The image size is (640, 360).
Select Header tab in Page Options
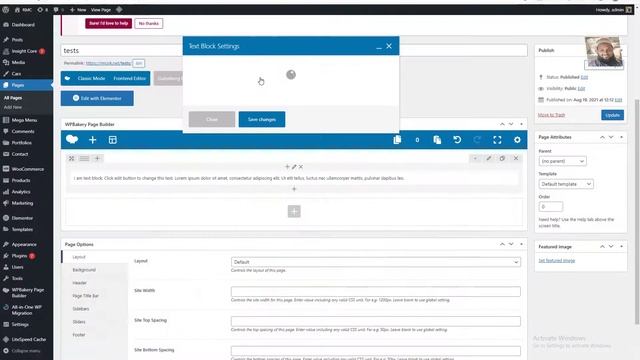(80, 283)
